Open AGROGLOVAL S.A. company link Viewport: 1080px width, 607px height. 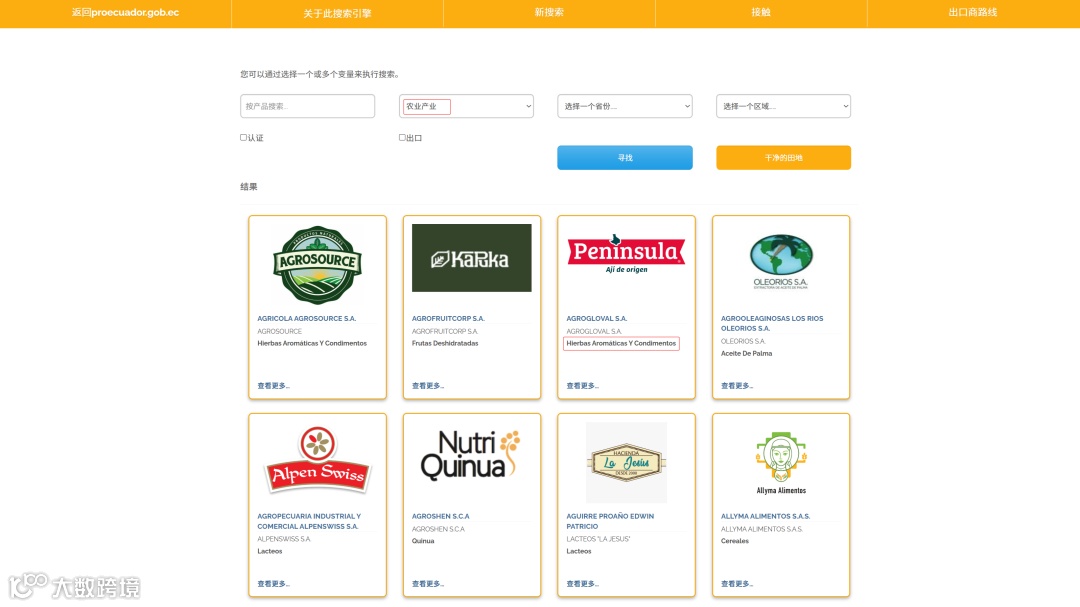click(x=596, y=318)
